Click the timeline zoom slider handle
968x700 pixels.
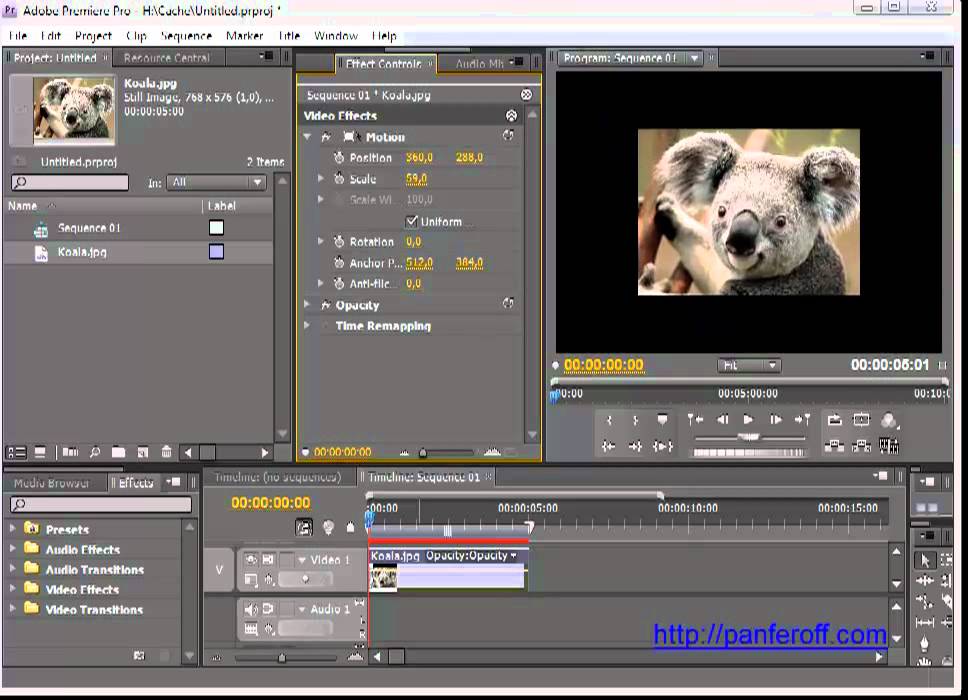coord(281,657)
